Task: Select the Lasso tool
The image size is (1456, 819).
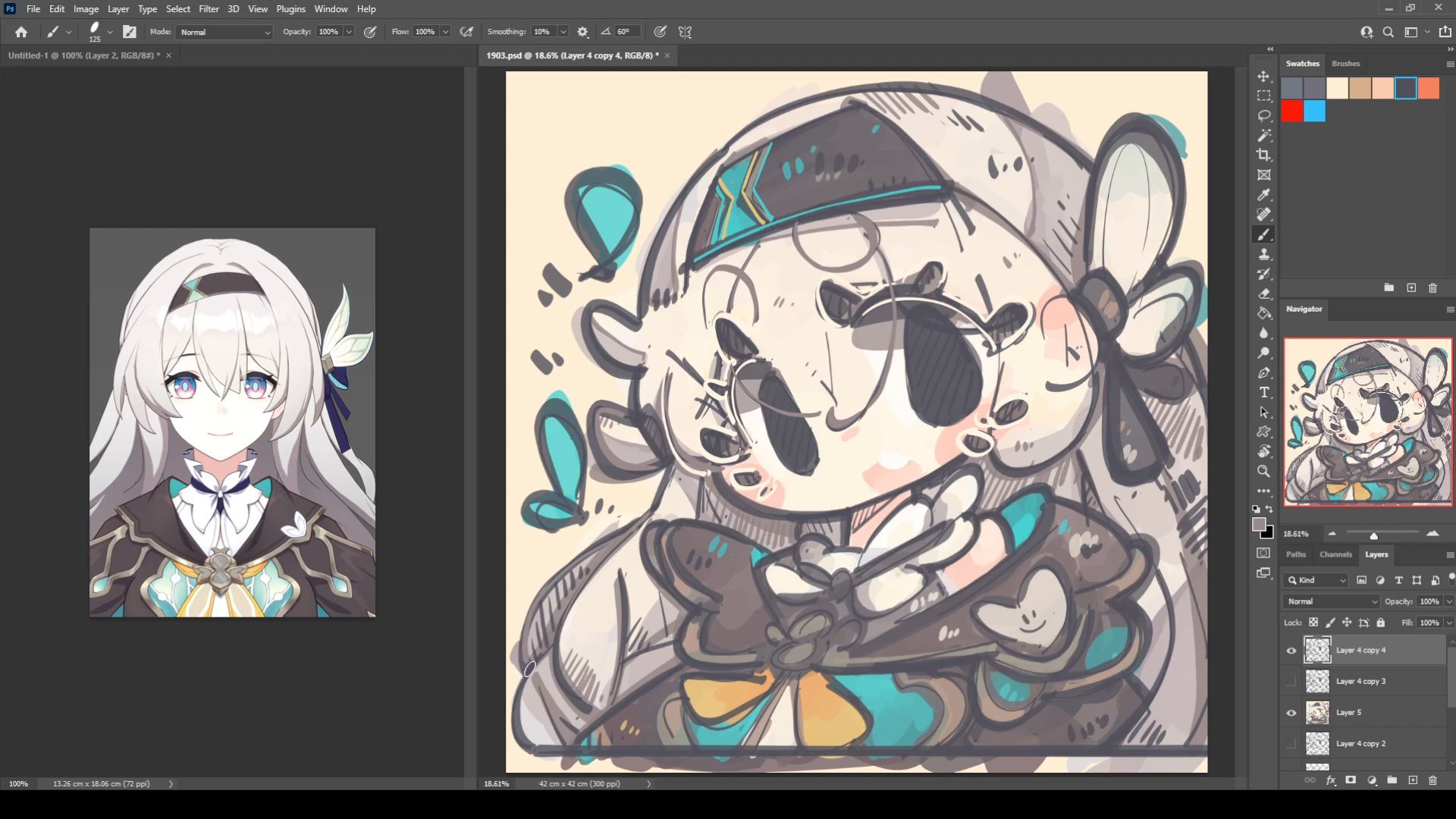Action: 1263,116
